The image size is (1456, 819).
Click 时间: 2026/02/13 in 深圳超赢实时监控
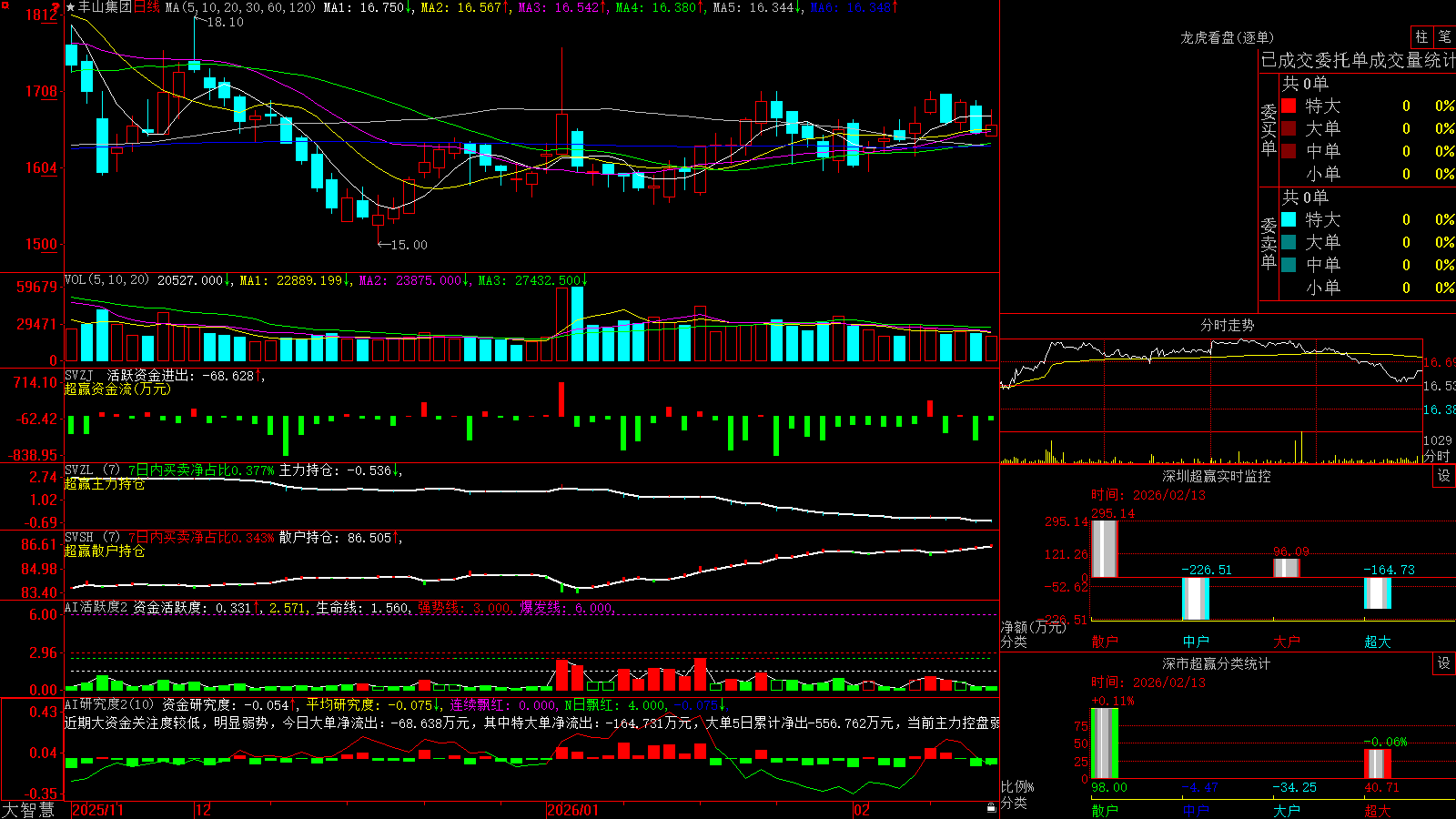[x=1148, y=495]
